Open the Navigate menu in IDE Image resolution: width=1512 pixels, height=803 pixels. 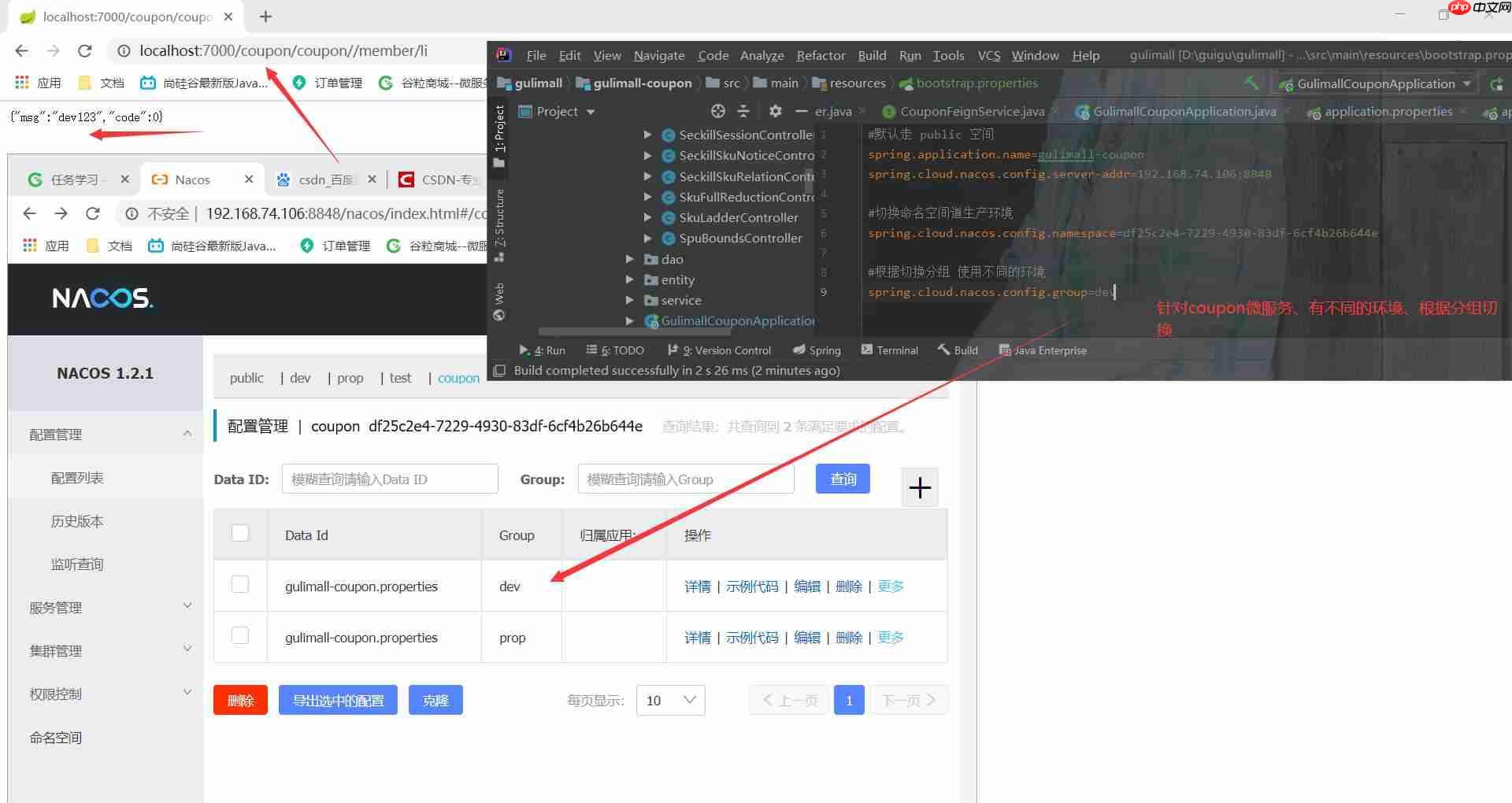659,55
